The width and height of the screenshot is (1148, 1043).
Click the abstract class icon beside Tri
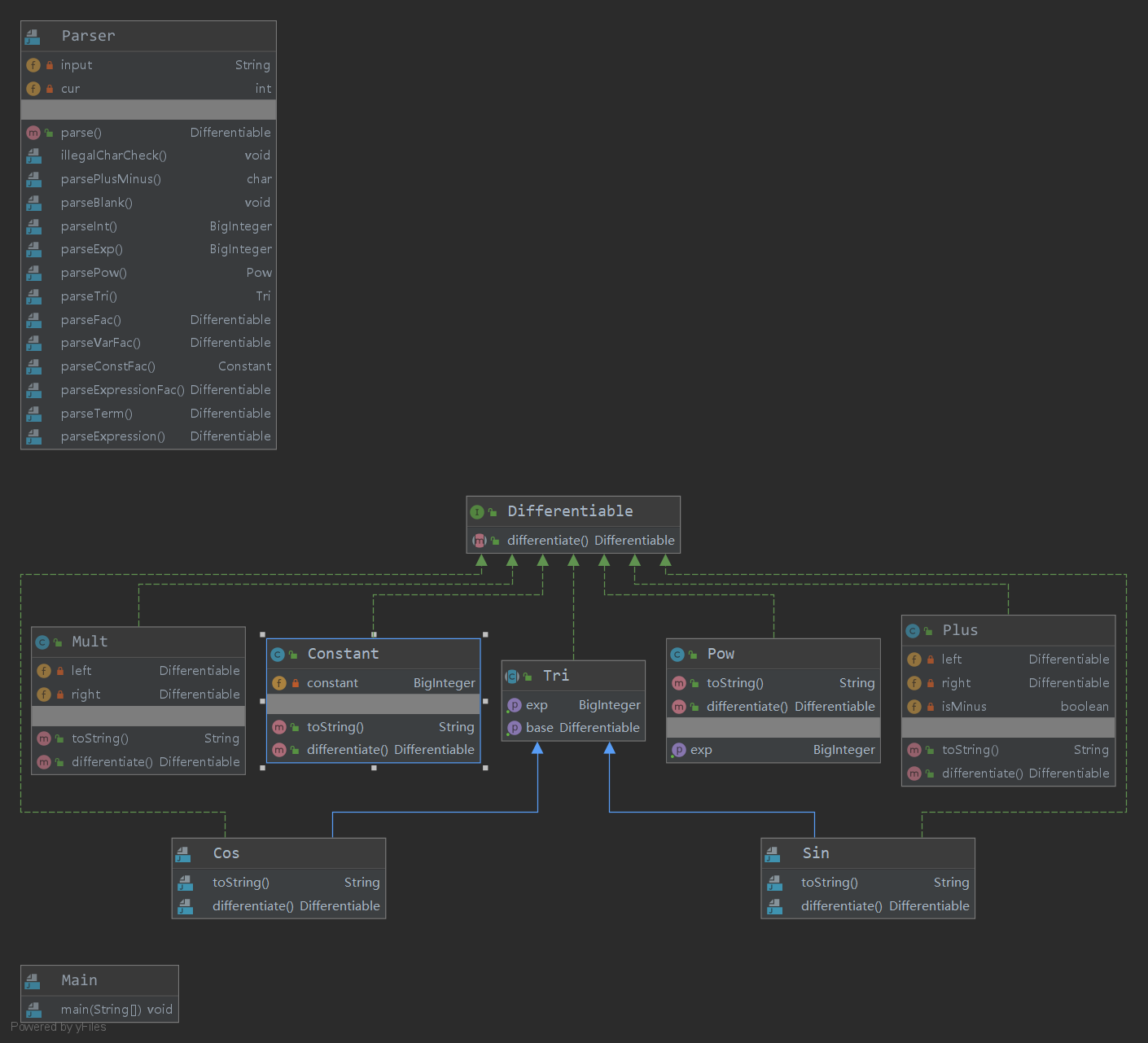click(512, 677)
